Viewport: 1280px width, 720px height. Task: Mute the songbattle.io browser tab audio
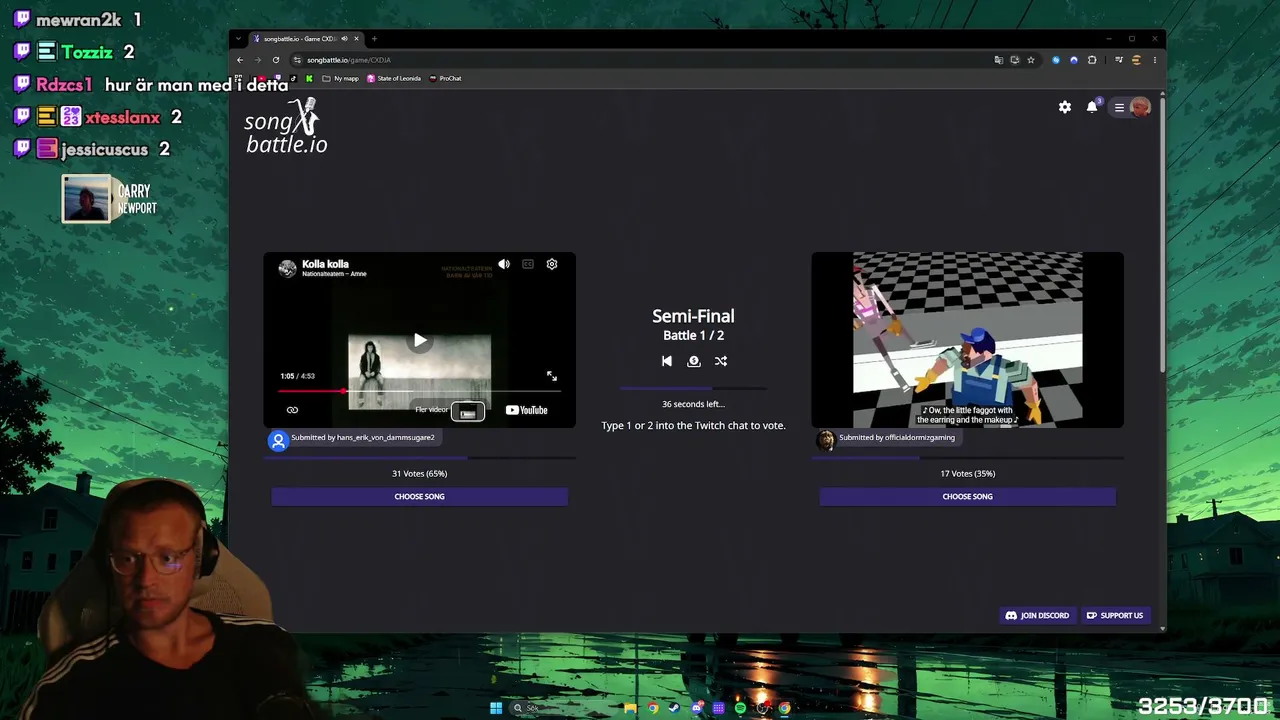344,39
